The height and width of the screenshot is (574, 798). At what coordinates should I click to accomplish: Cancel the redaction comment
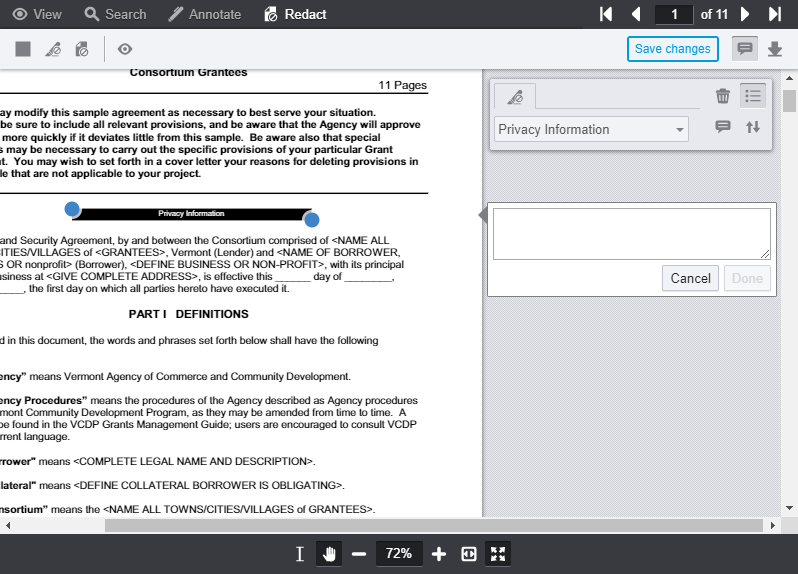pos(690,278)
